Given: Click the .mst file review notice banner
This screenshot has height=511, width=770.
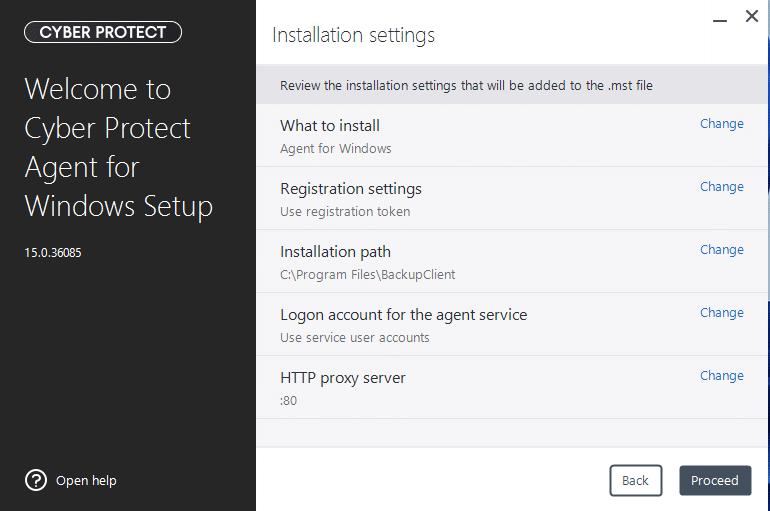Looking at the screenshot, I should tap(466, 86).
